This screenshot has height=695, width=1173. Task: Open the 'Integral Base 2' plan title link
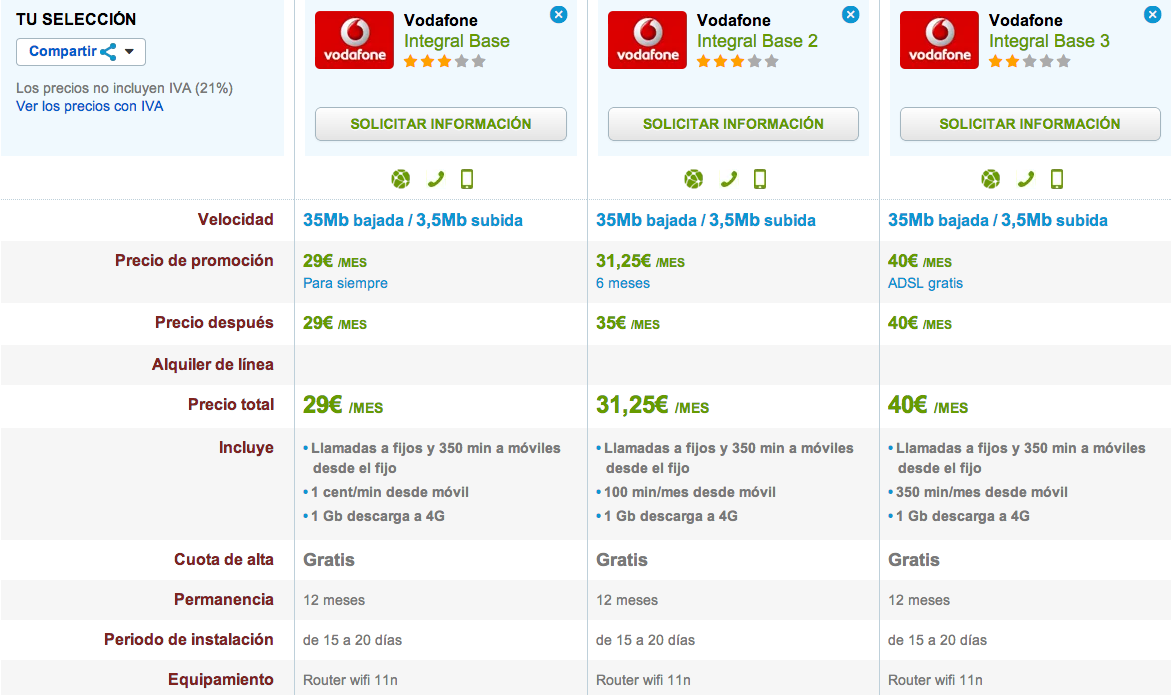[x=757, y=41]
